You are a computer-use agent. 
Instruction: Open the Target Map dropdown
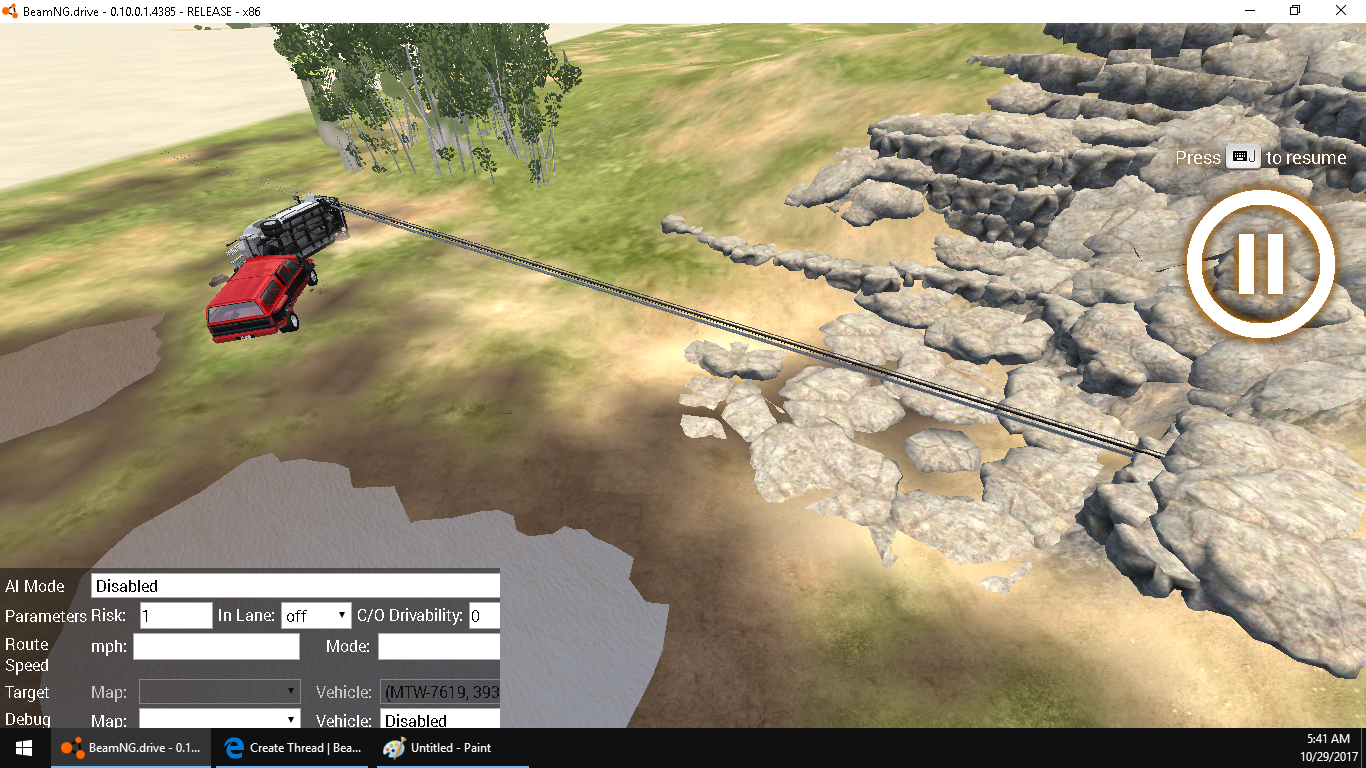point(219,692)
